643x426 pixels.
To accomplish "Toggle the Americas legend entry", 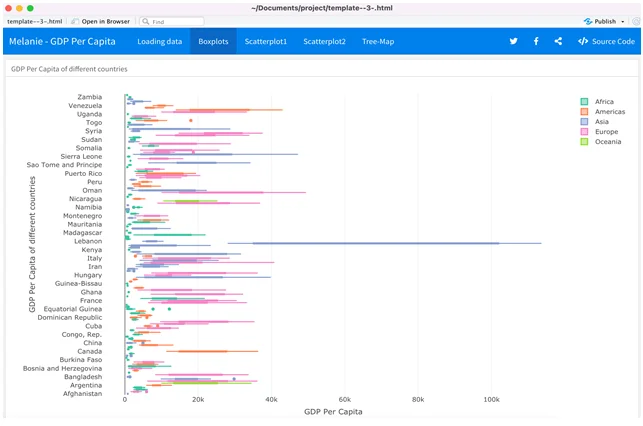I will [603, 112].
